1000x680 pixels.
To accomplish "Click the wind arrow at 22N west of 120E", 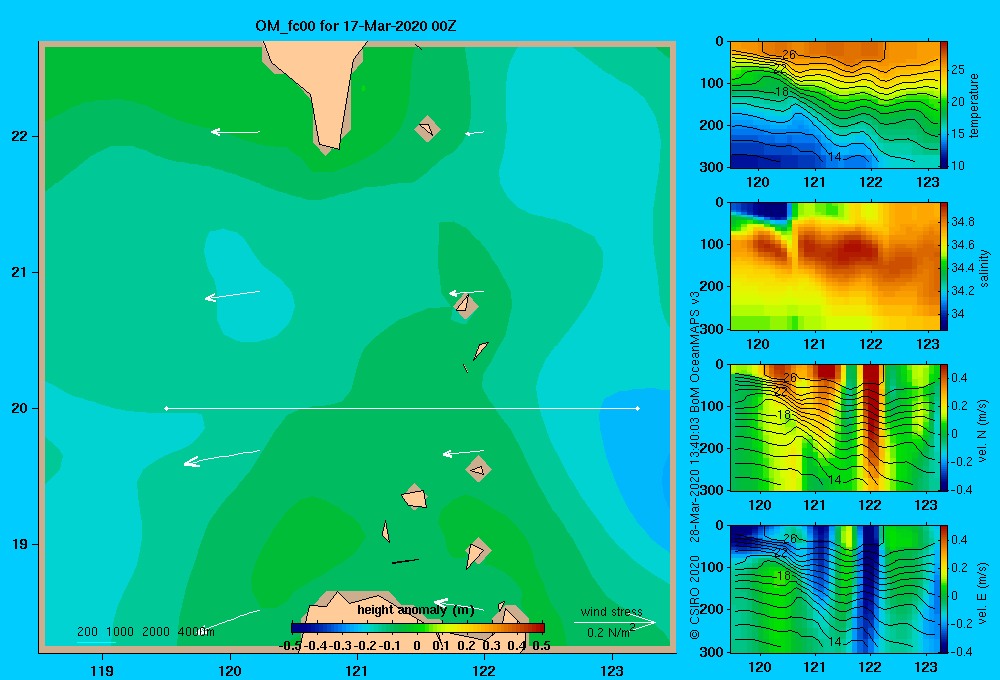I will [x=235, y=132].
